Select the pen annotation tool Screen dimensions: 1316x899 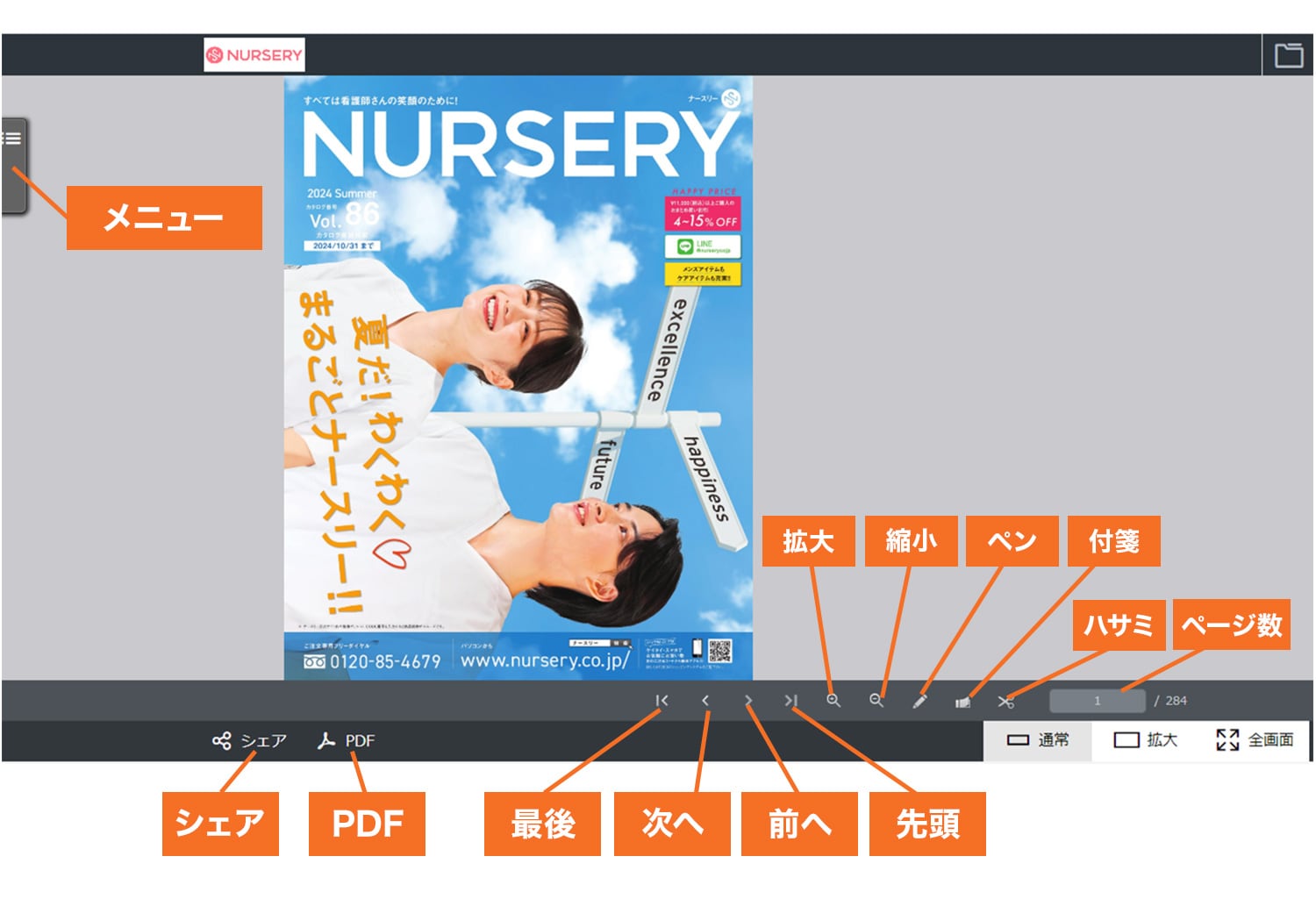[x=919, y=701]
